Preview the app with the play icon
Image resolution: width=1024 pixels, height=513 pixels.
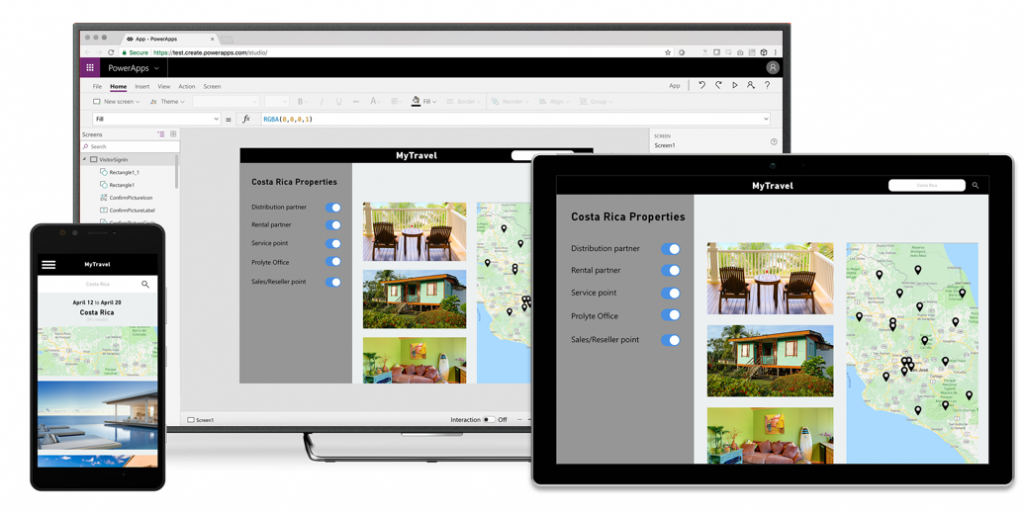[x=735, y=86]
